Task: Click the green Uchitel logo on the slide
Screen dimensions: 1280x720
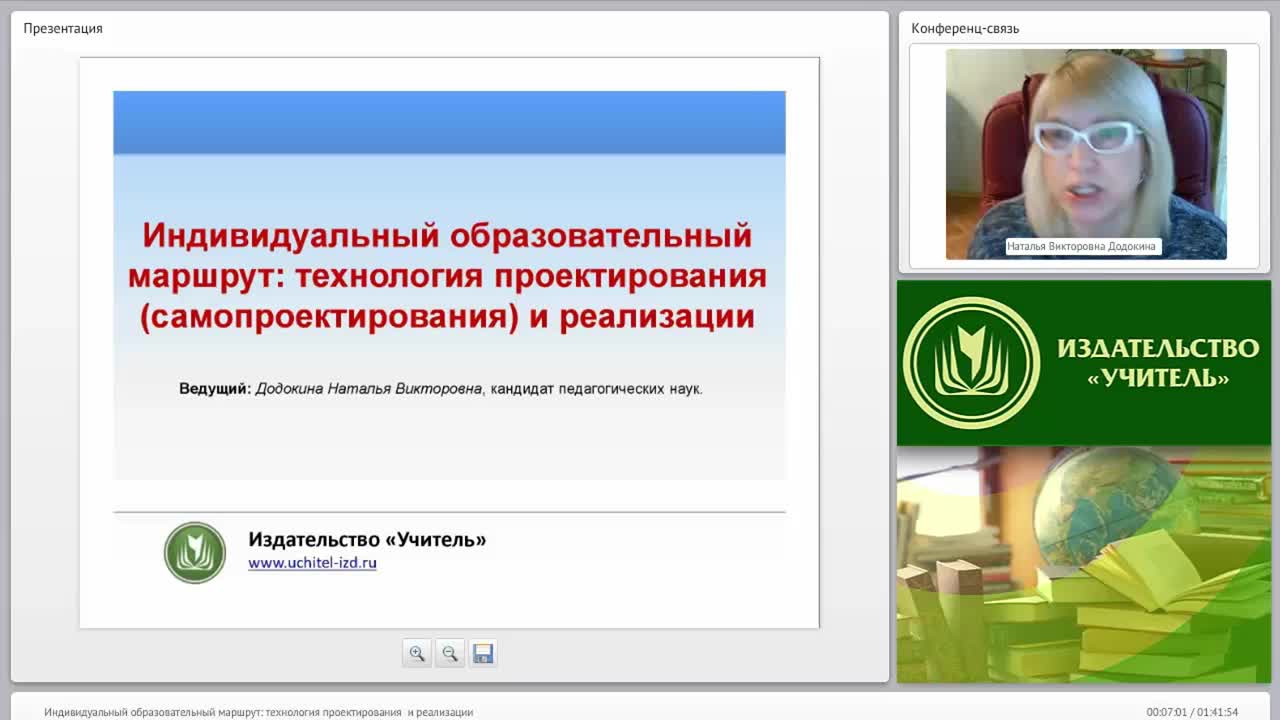Action: click(195, 552)
